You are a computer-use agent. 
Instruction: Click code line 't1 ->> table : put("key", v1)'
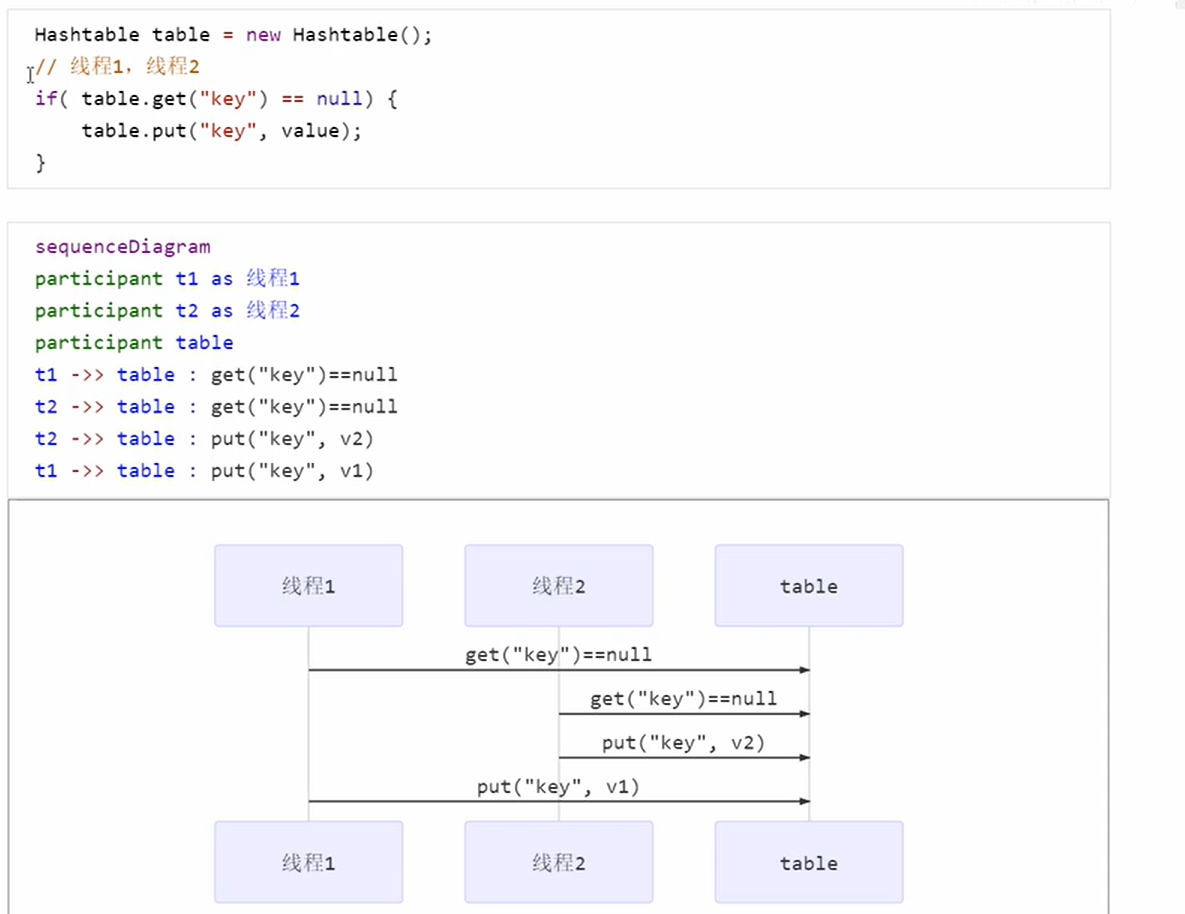point(204,470)
